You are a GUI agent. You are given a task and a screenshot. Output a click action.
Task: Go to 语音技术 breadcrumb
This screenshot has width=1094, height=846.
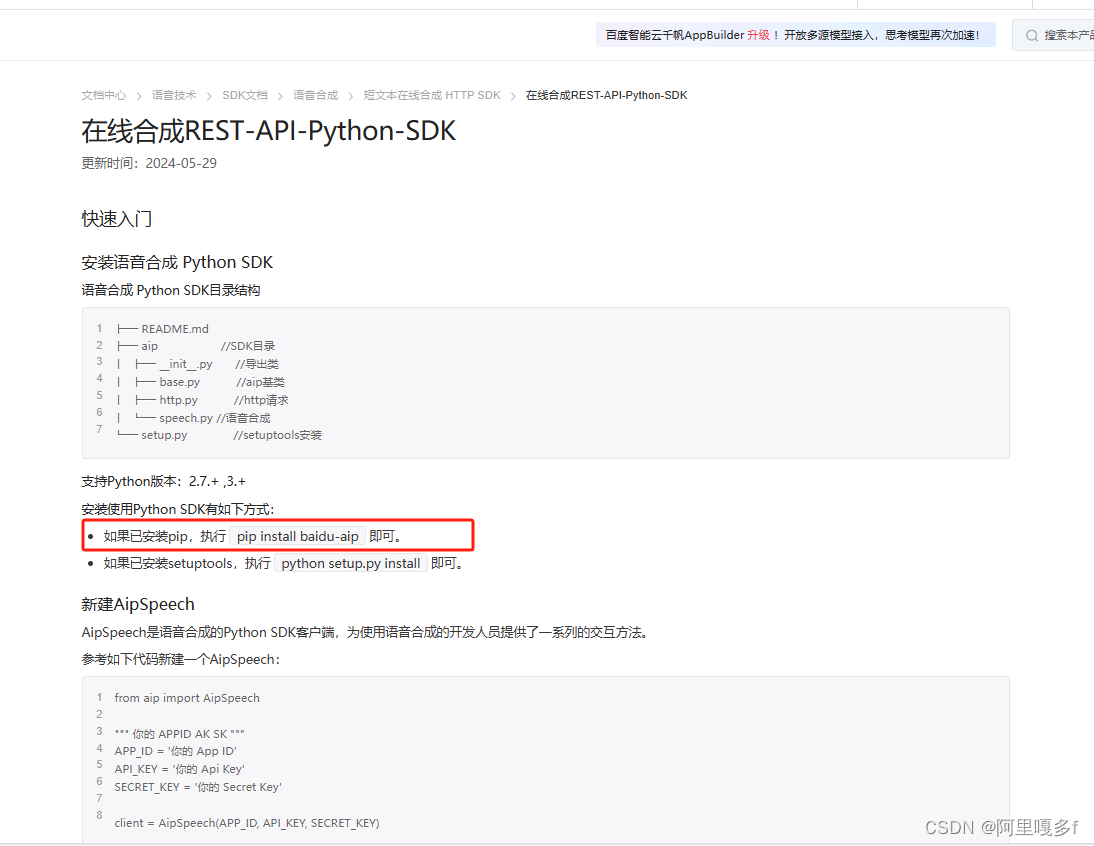point(174,95)
